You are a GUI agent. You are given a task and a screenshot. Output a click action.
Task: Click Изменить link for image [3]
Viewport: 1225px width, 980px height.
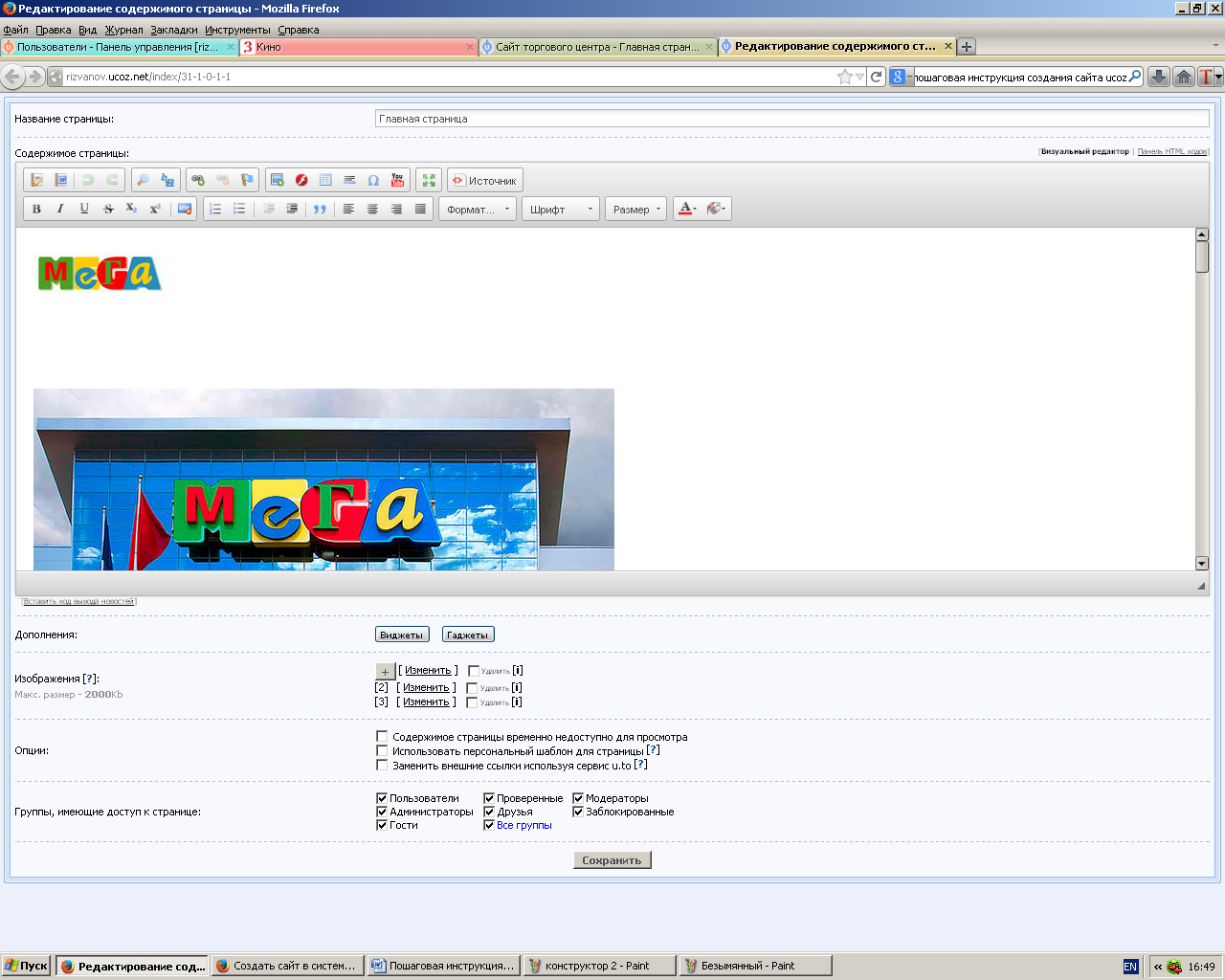pos(426,702)
